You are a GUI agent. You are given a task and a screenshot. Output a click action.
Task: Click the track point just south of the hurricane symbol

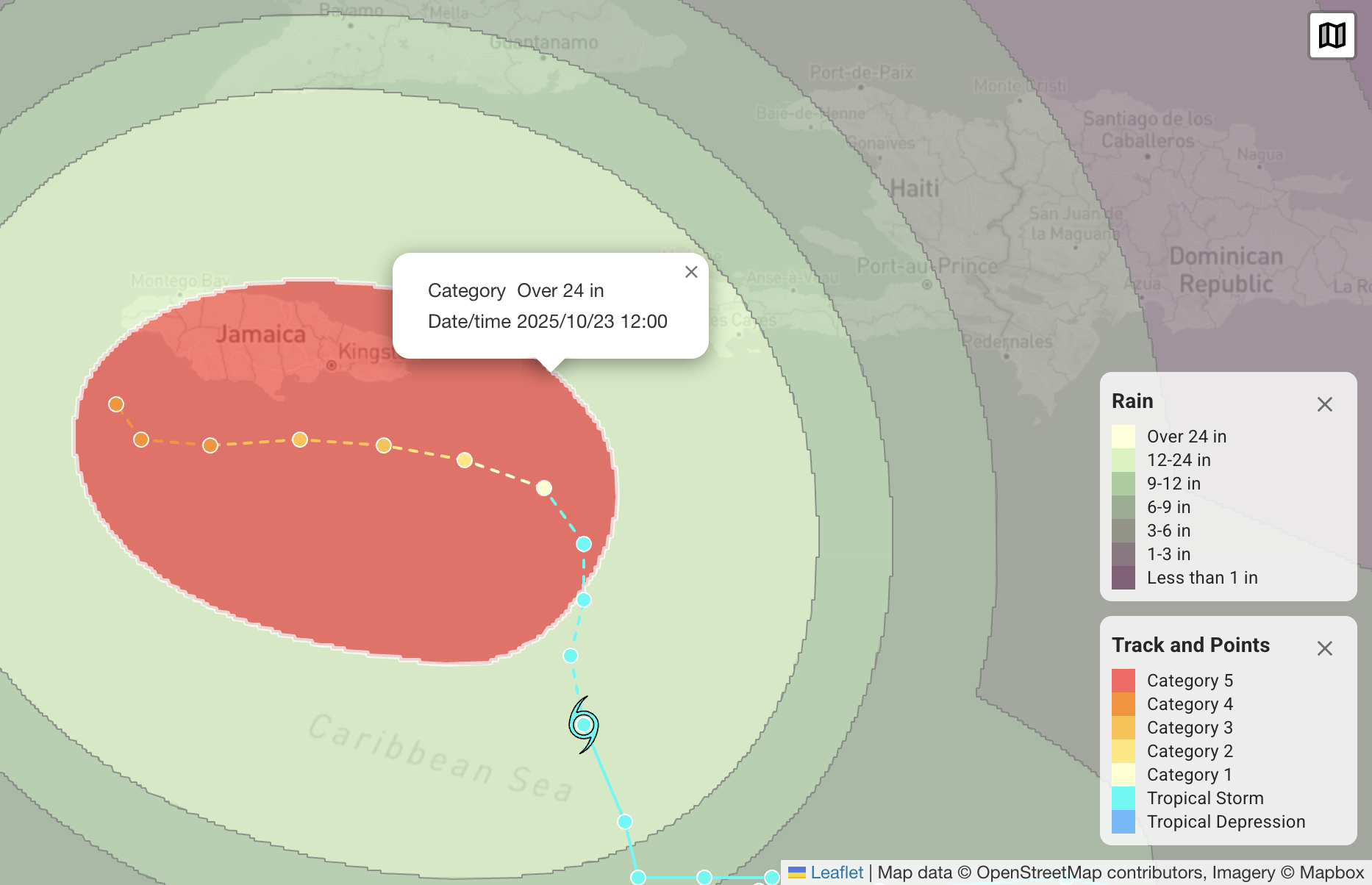point(625,822)
